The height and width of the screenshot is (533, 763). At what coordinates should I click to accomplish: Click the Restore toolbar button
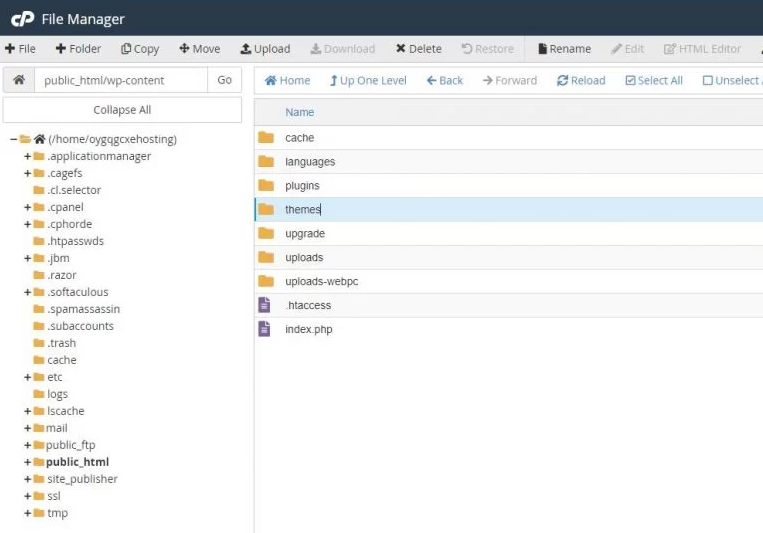pos(488,49)
